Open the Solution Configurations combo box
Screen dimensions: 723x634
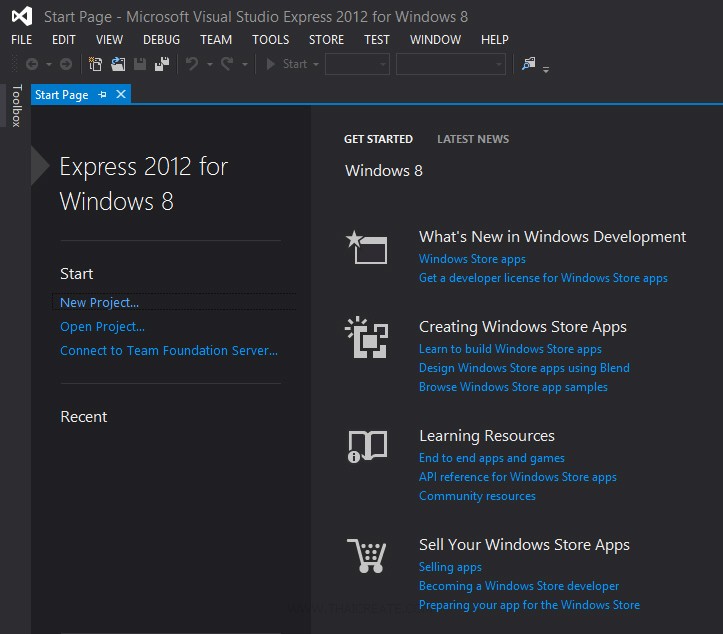(x=357, y=64)
